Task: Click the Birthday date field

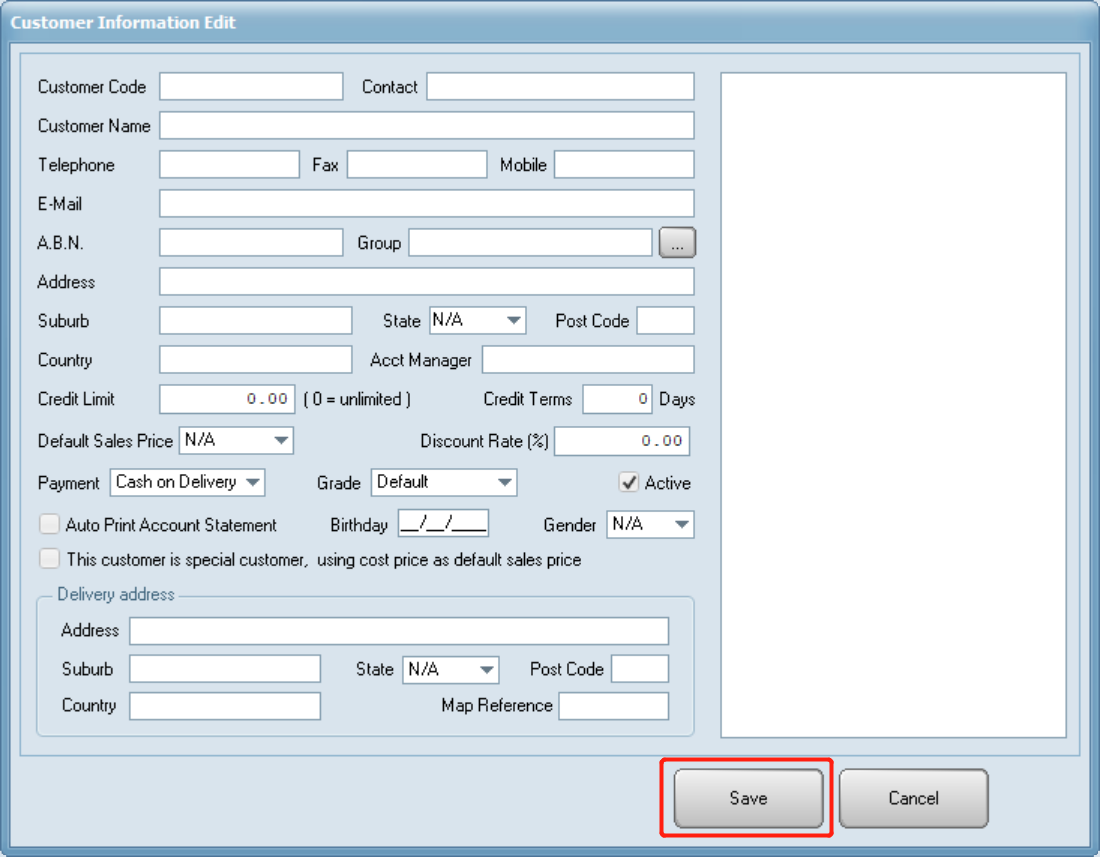Action: pyautogui.click(x=443, y=523)
